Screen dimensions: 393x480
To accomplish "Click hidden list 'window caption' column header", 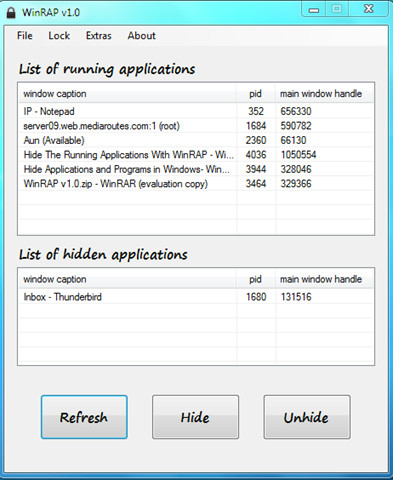I will click(x=128, y=279).
